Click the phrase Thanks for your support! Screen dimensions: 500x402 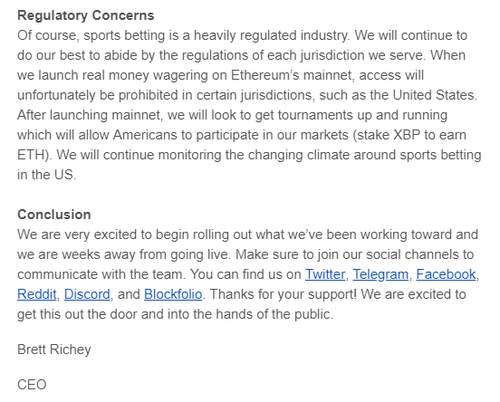point(283,294)
